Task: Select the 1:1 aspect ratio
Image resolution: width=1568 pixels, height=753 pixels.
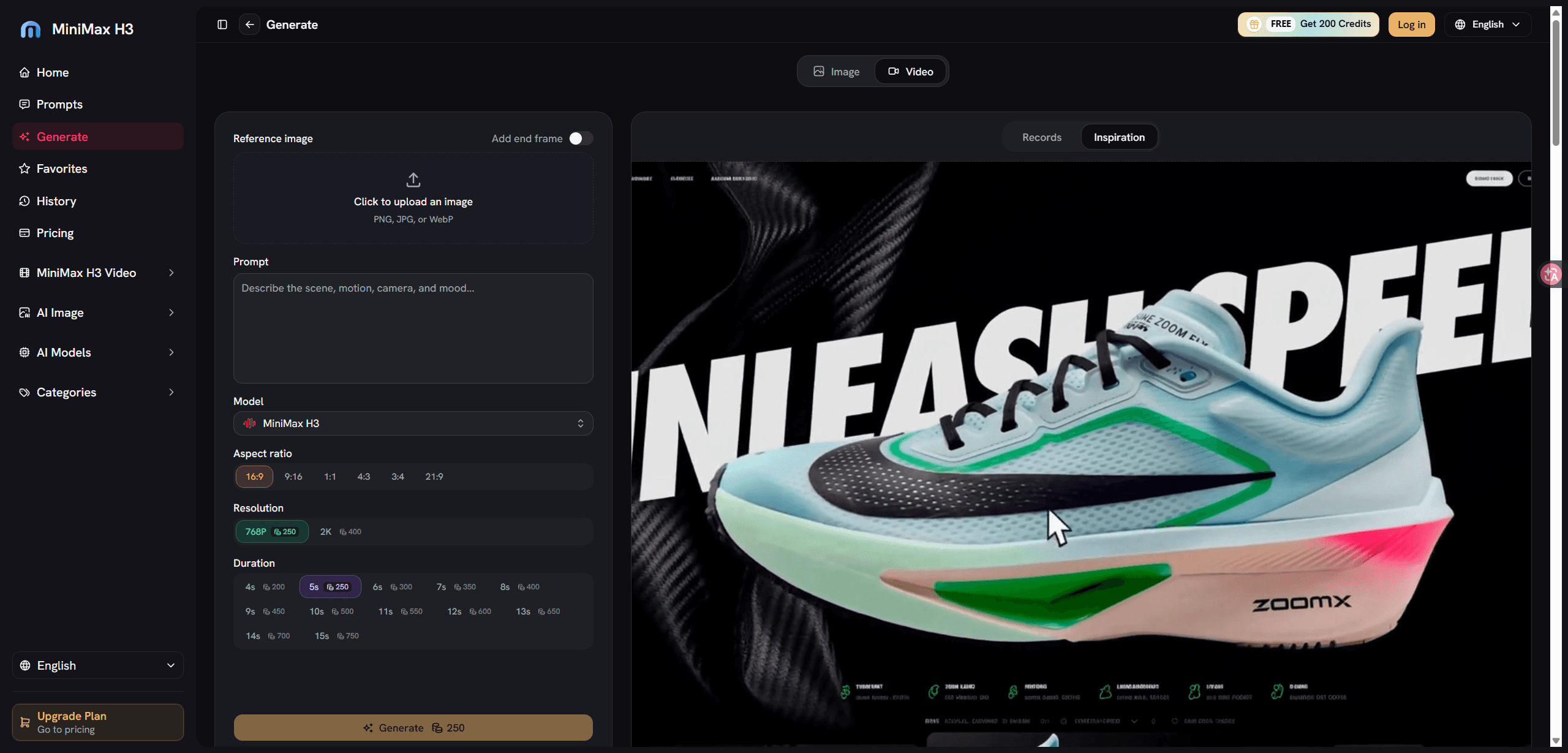Action: click(x=330, y=477)
